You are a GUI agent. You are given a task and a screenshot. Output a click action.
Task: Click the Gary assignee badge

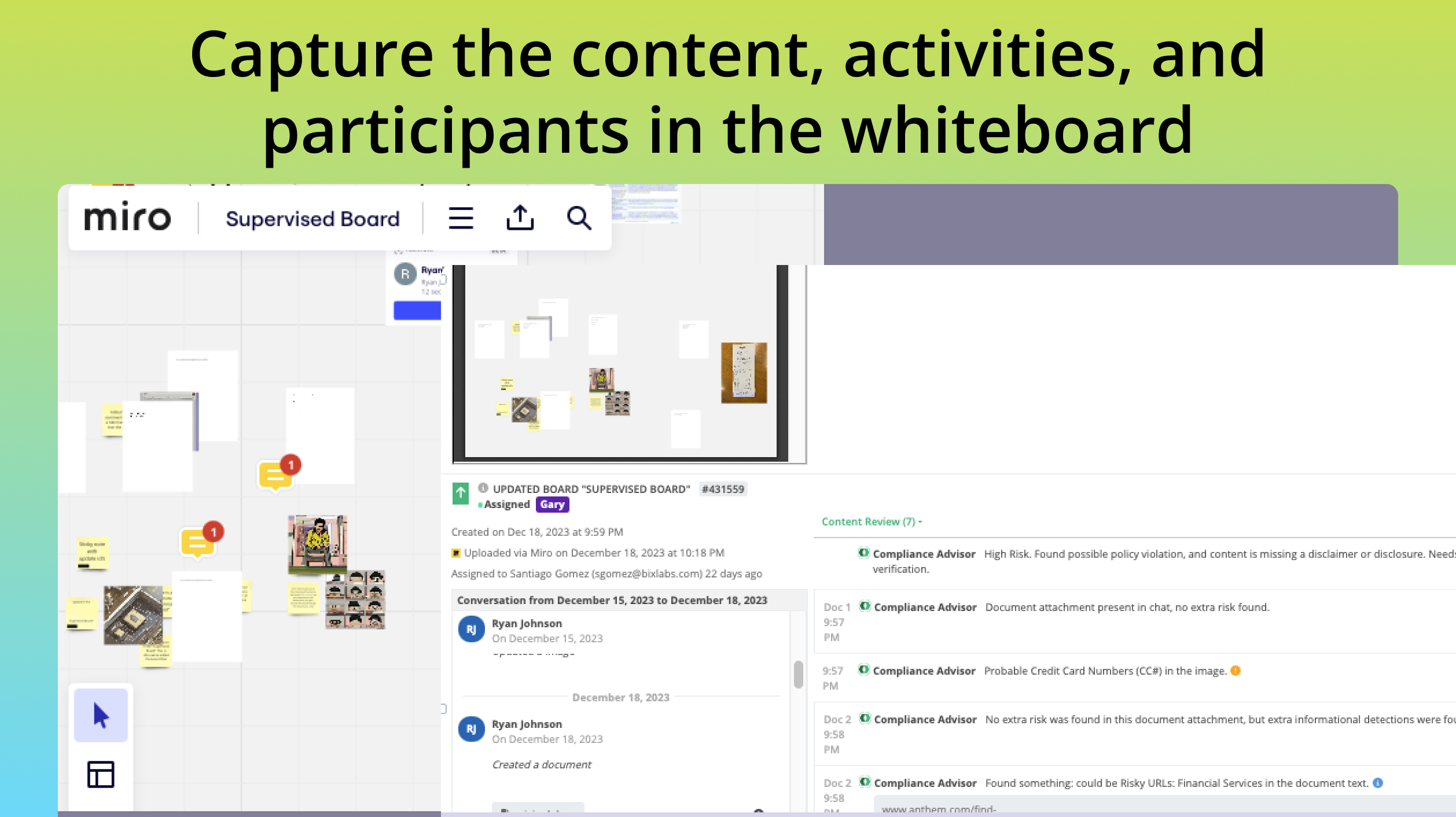(551, 504)
